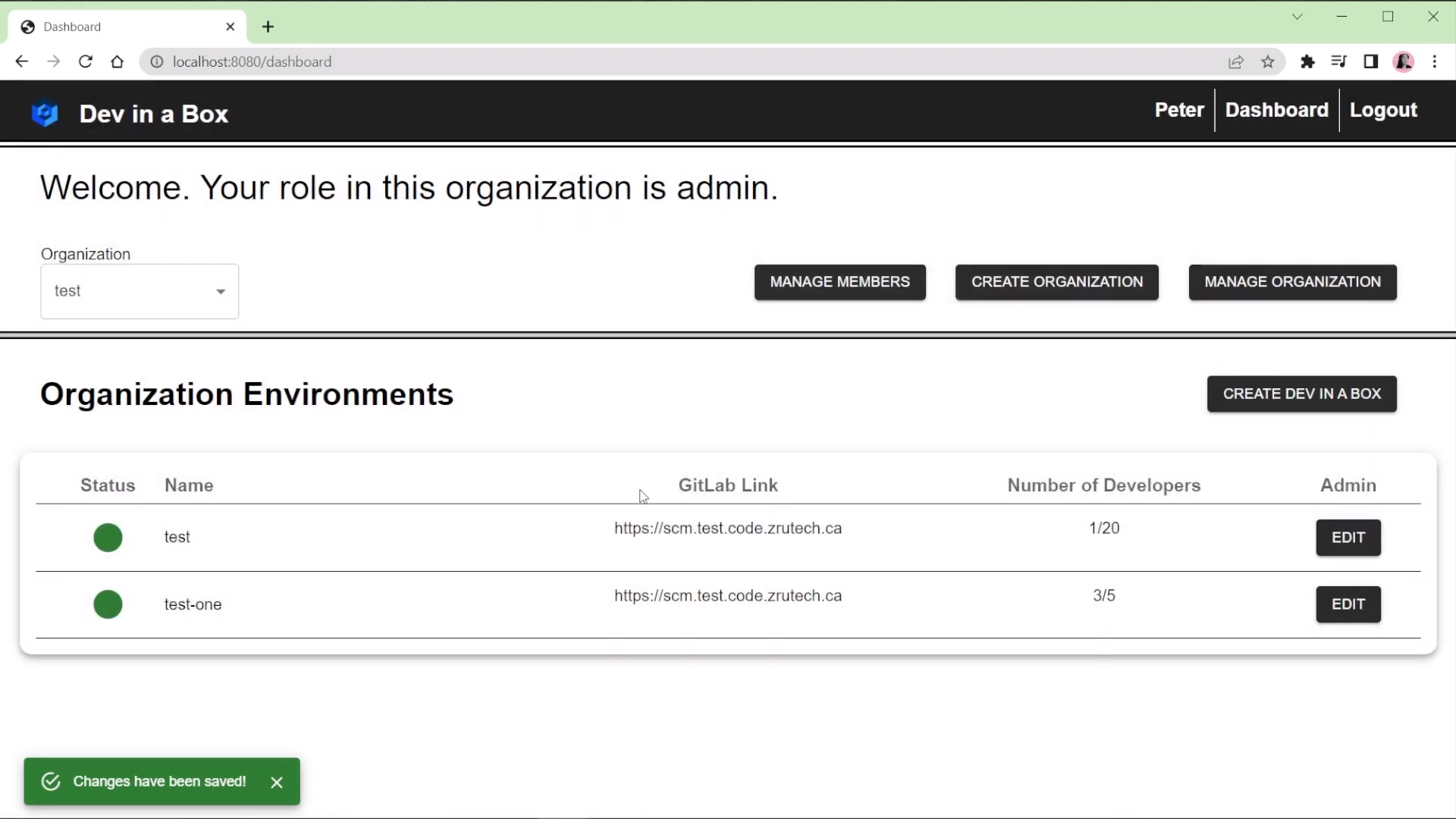Click the CREATE DEV IN A BOX button

1302,394
